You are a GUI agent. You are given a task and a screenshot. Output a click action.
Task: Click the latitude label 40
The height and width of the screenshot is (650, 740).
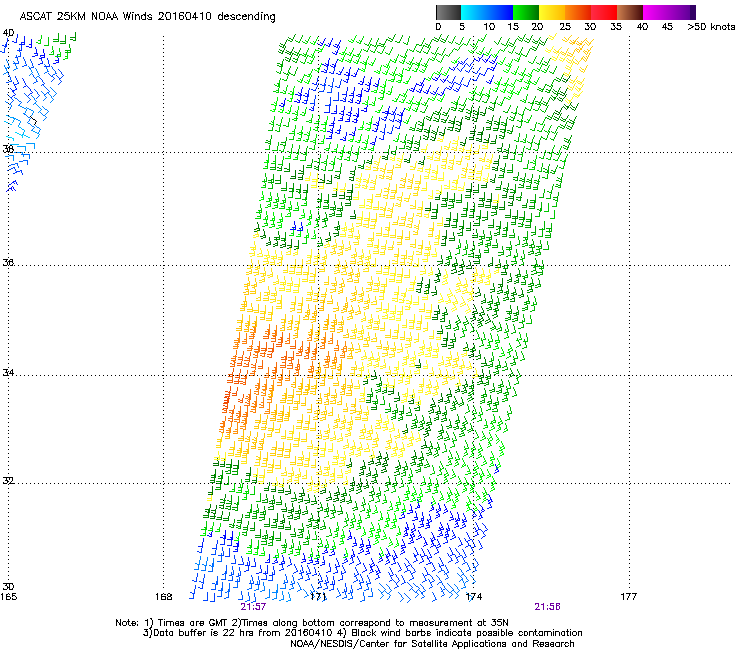[x=8, y=33]
